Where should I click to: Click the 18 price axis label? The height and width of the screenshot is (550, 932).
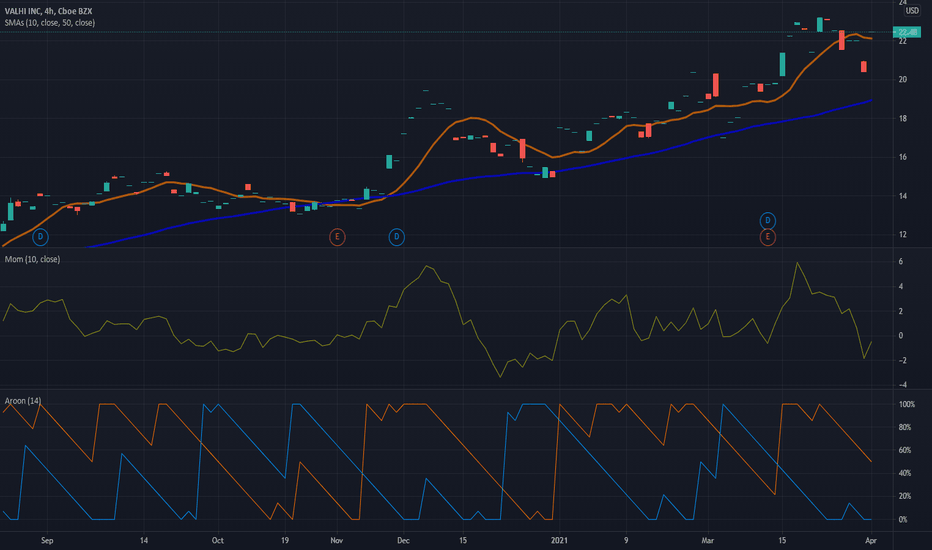pos(903,119)
